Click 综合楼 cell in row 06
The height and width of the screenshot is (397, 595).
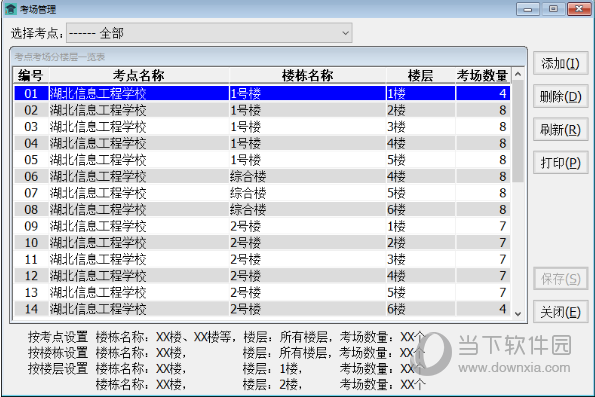[x=307, y=176]
